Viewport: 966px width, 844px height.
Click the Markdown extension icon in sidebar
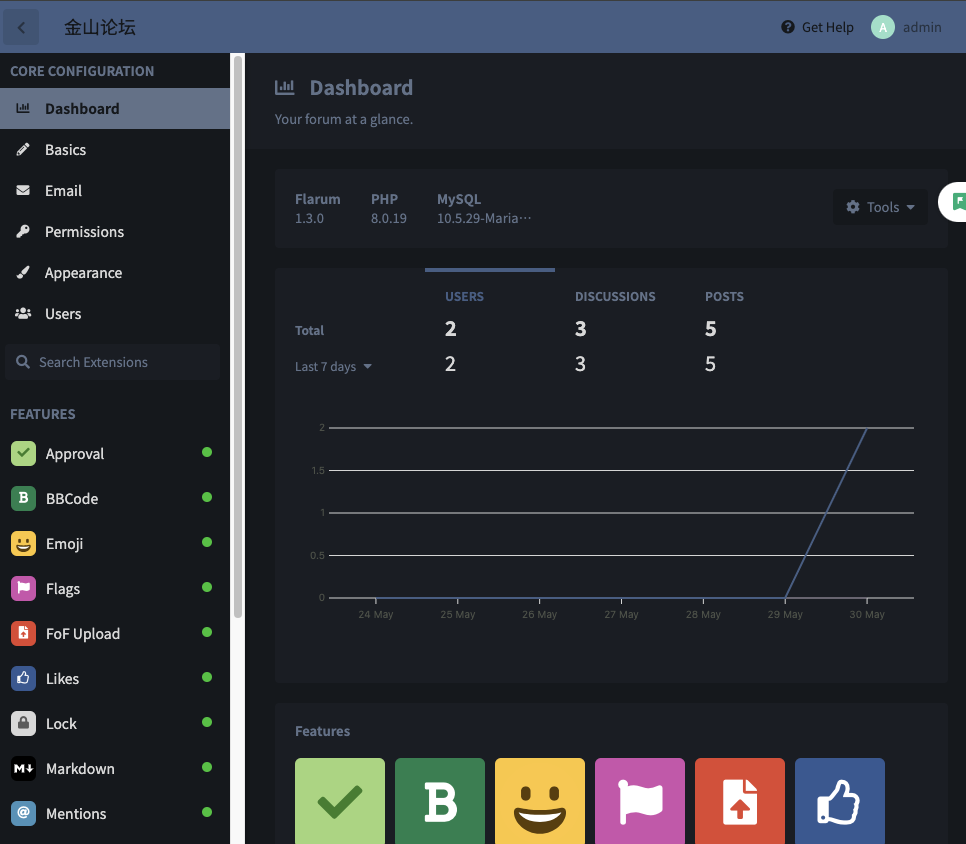(x=23, y=768)
